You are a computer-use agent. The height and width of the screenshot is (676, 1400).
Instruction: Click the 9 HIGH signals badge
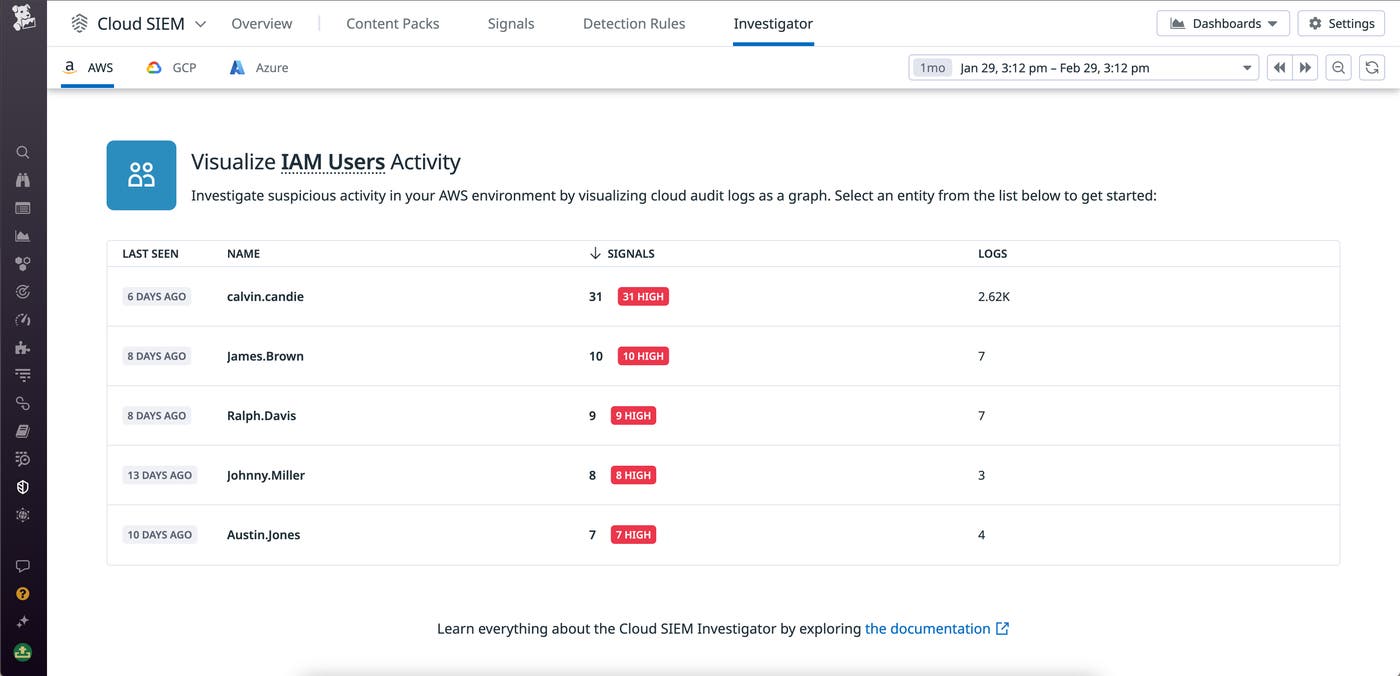633,416
